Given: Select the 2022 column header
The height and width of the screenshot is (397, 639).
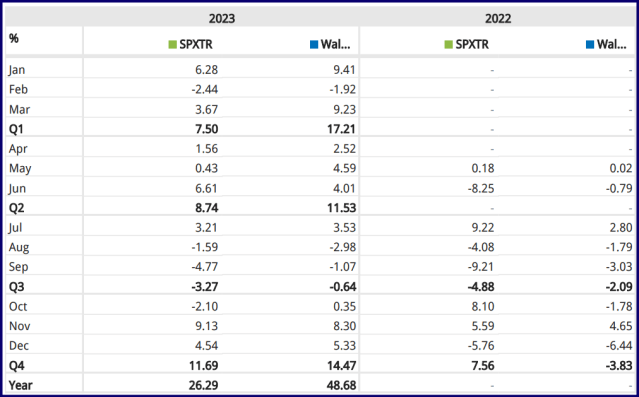Looking at the screenshot, I should click(498, 19).
